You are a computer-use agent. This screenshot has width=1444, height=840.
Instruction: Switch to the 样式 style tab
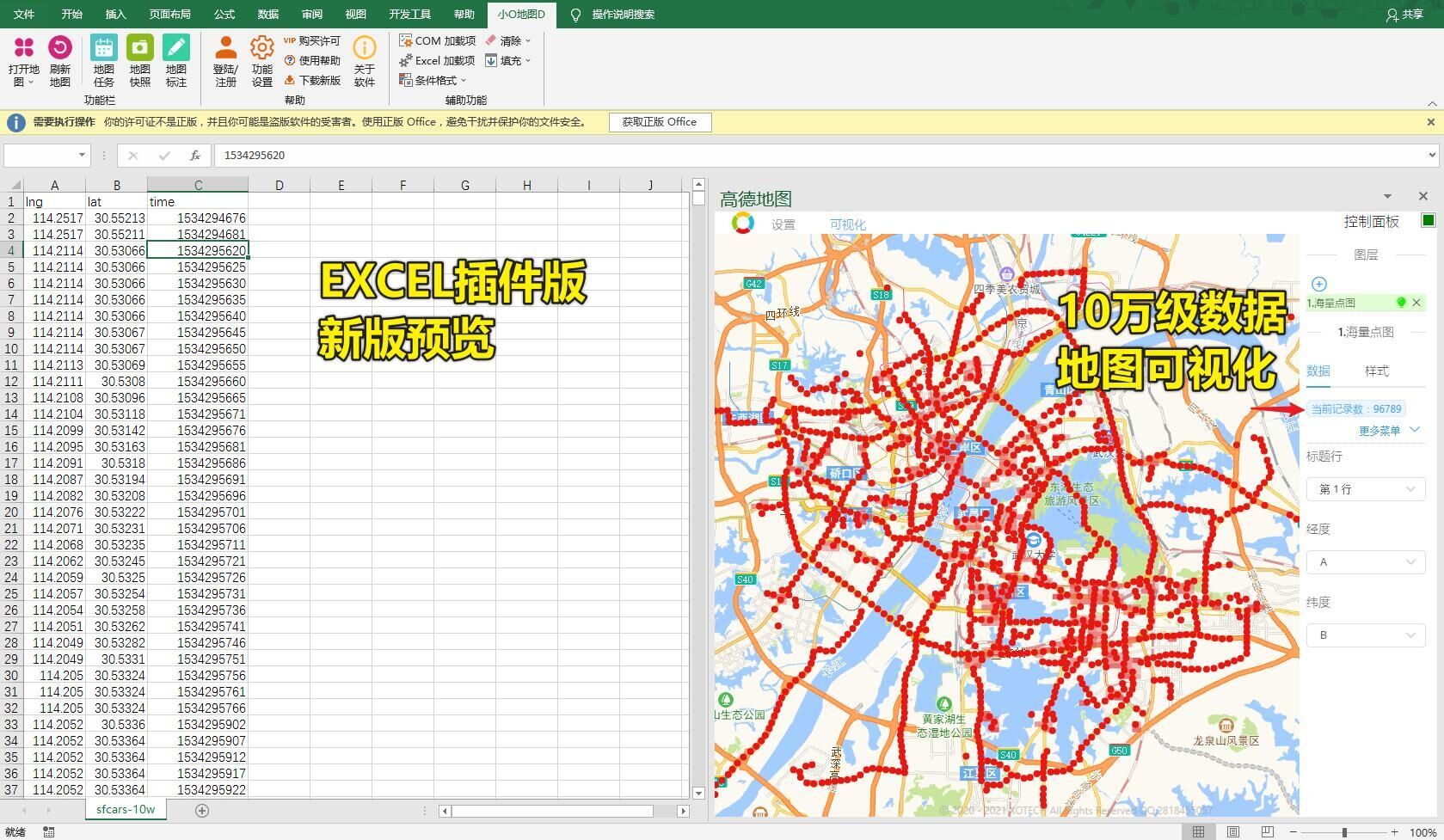(1377, 371)
